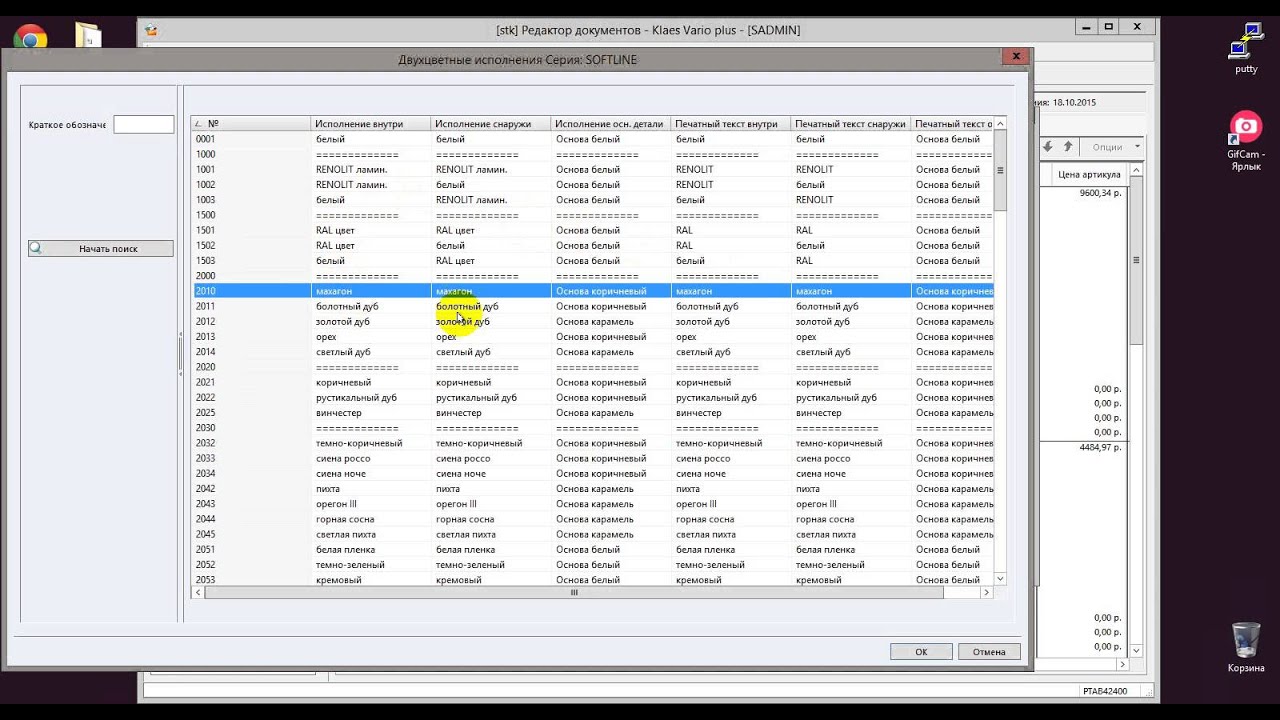Select row 2021
Screen dimensions: 1280x720
point(593,382)
